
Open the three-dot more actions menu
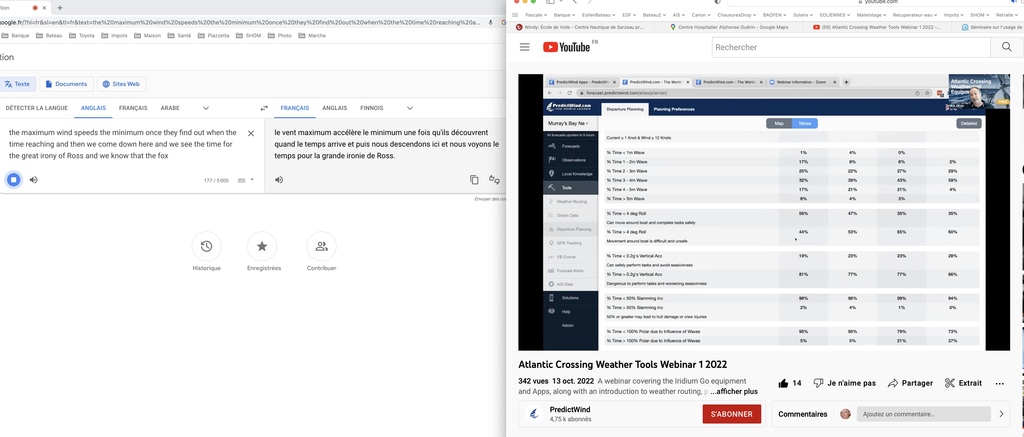pyautogui.click(x=999, y=383)
